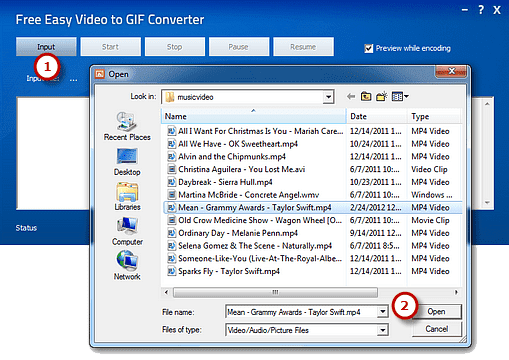Click the Movie Clip type cell
This screenshot has height=360, width=509.
[x=430, y=220]
